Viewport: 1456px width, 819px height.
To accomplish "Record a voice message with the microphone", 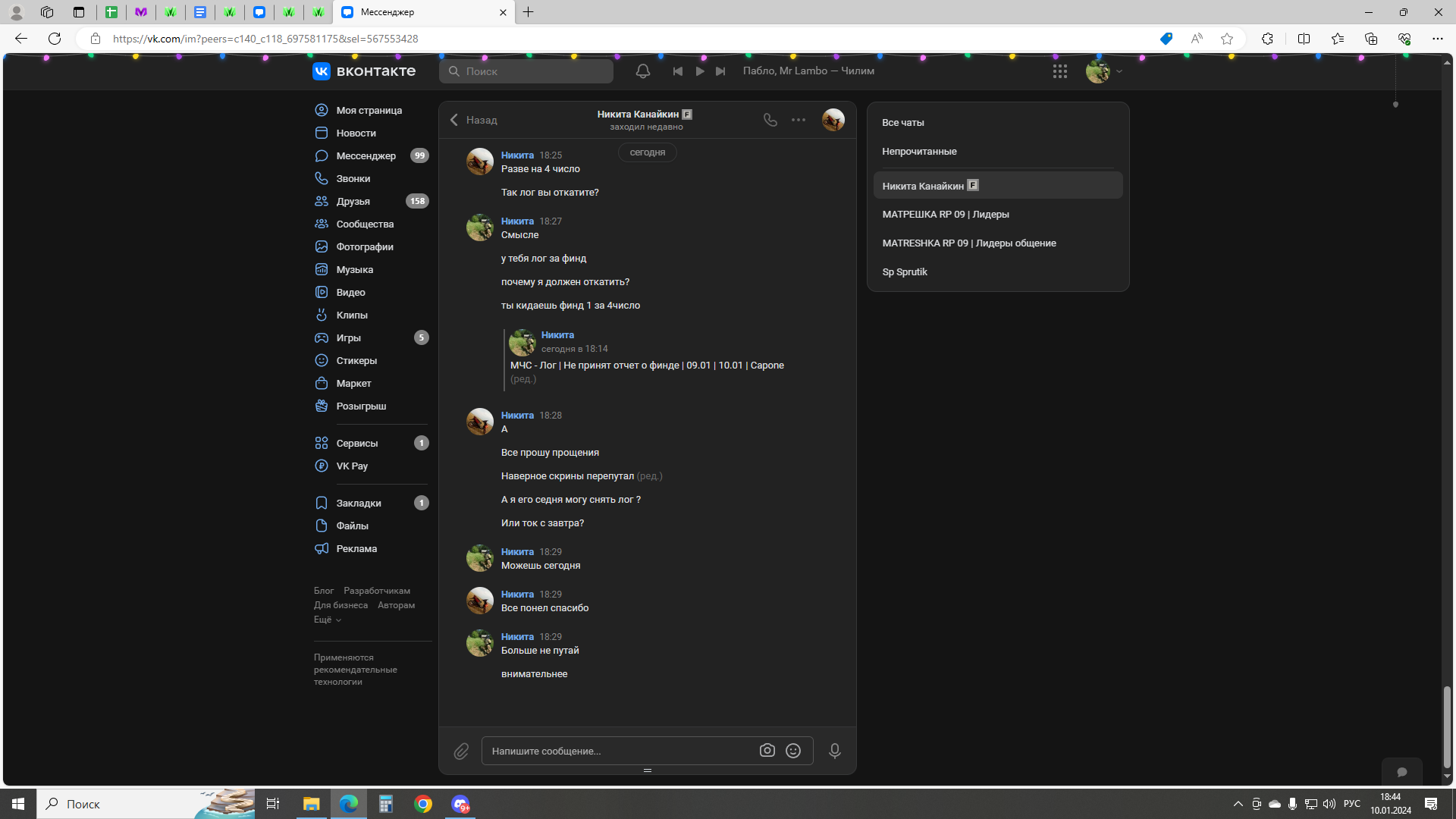I will pos(834,751).
